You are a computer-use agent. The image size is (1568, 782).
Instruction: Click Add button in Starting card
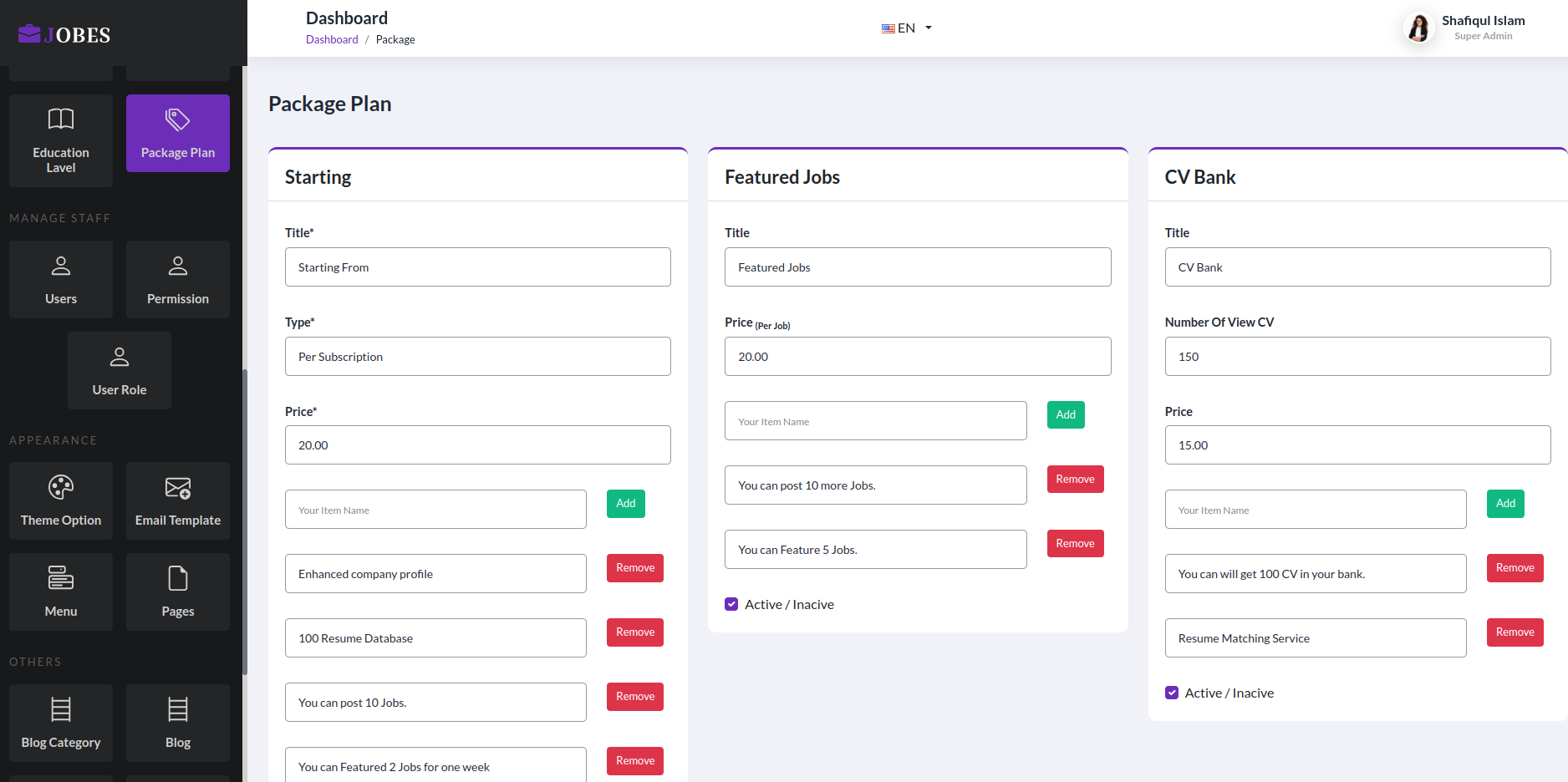(x=626, y=504)
